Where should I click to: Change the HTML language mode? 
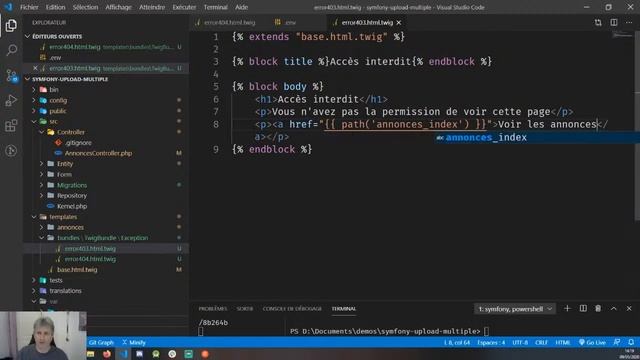[562, 342]
